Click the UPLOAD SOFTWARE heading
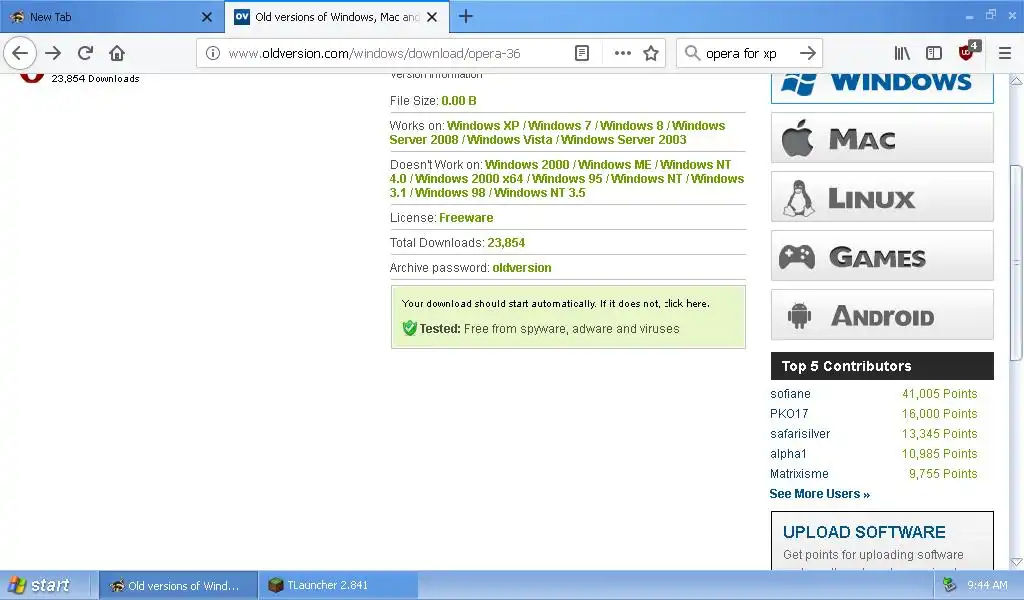1024x600 pixels. [x=864, y=532]
